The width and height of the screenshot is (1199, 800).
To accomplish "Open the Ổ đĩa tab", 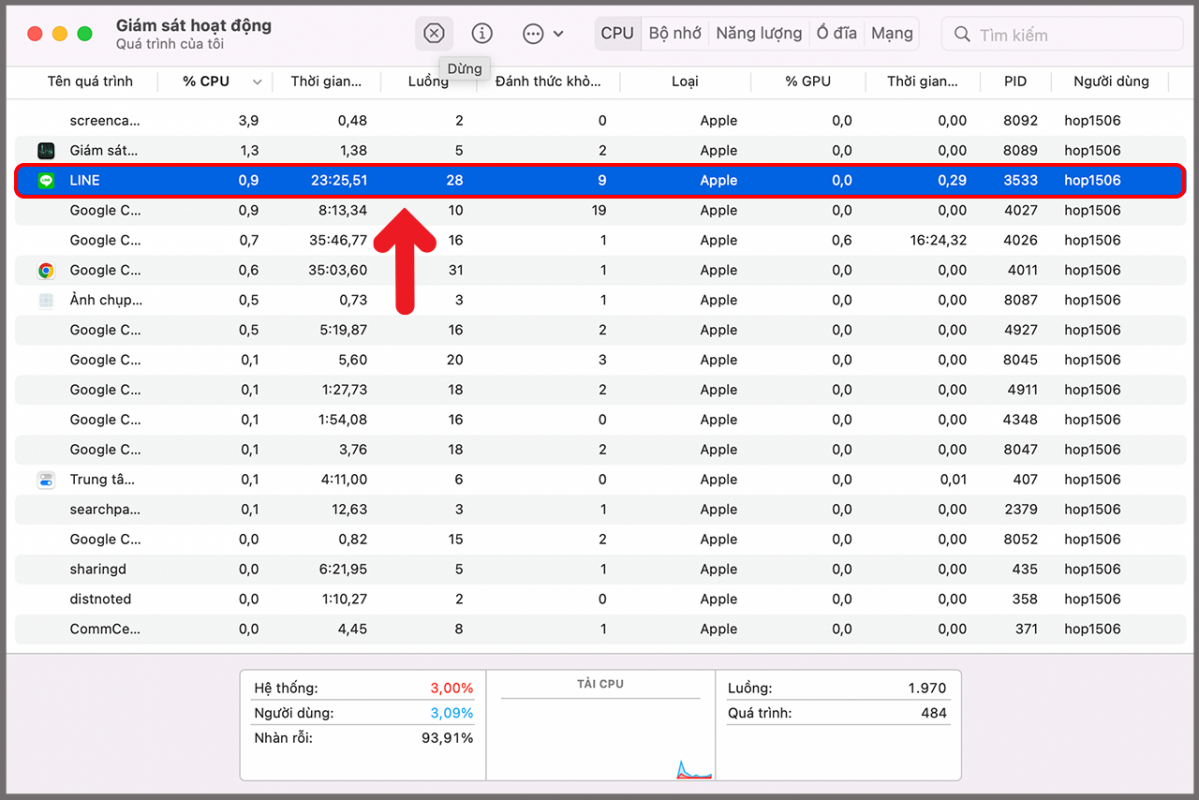I will point(836,32).
